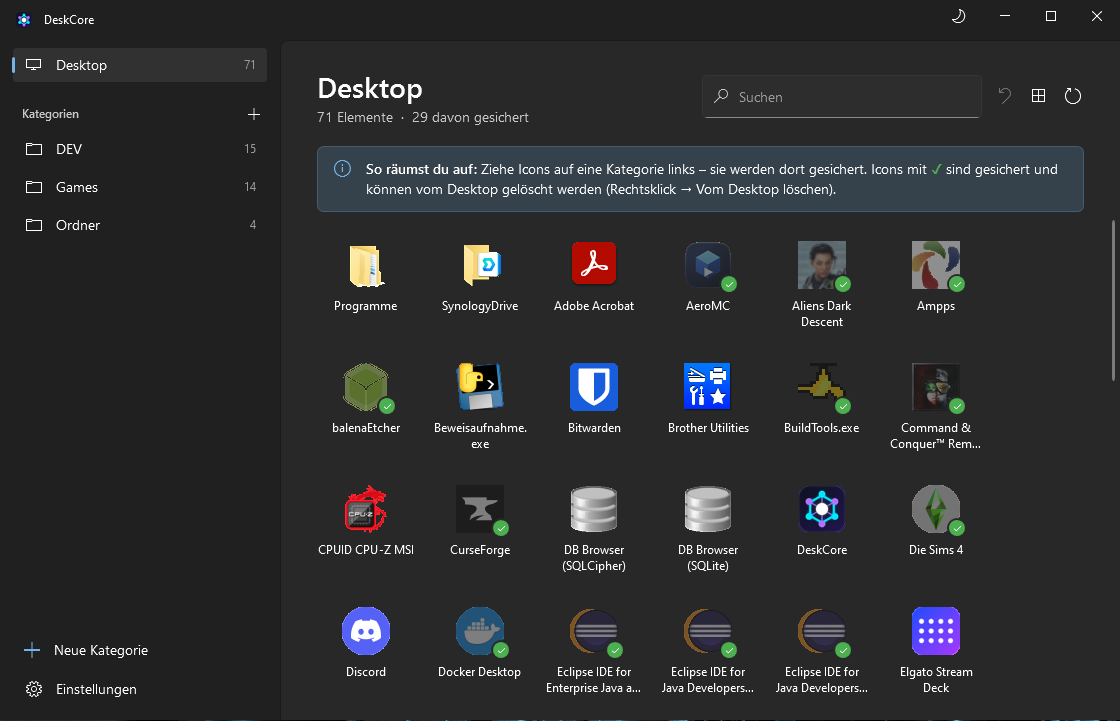Click the '29 davon gesichert' text
The image size is (1120, 721).
pos(470,117)
